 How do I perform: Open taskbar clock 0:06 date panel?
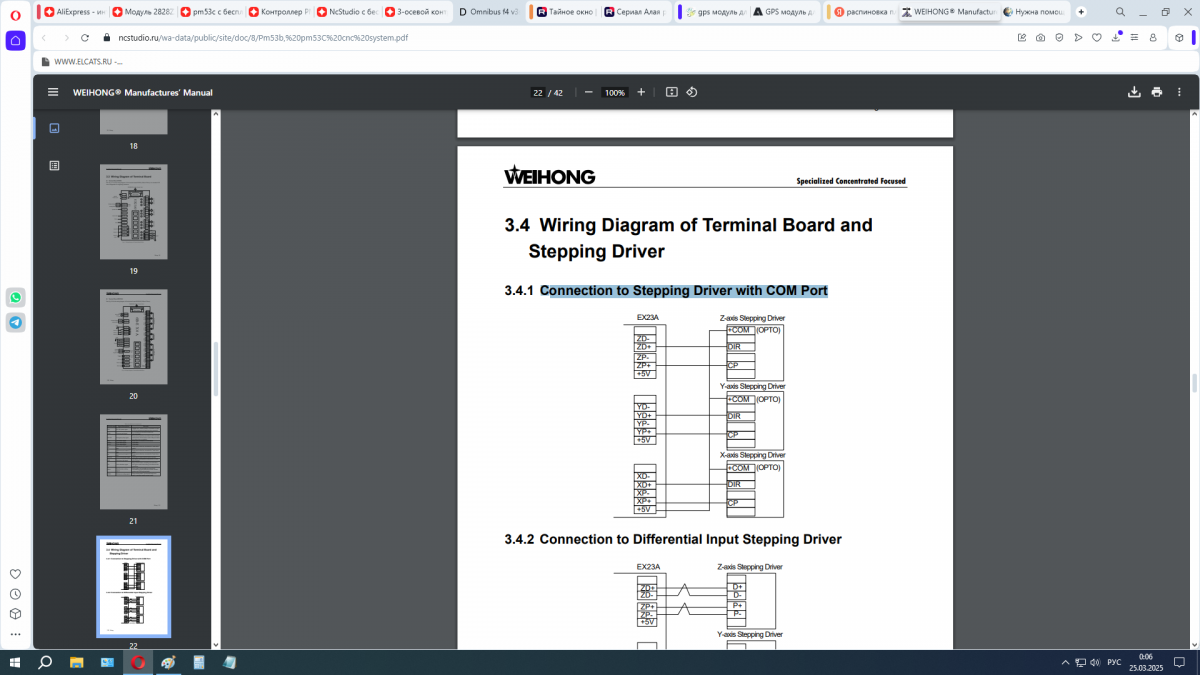[x=1145, y=662]
